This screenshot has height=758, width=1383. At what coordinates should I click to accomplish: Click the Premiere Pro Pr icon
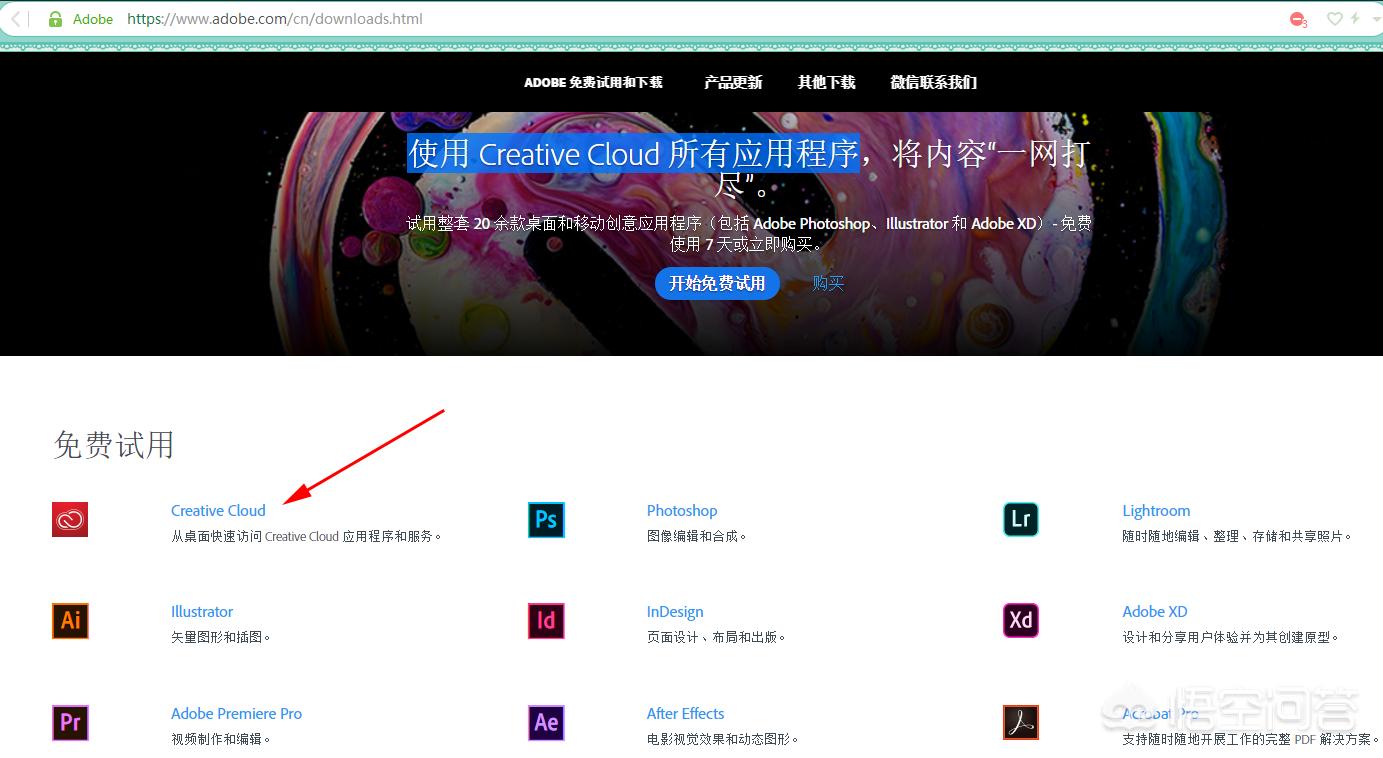[x=70, y=722]
